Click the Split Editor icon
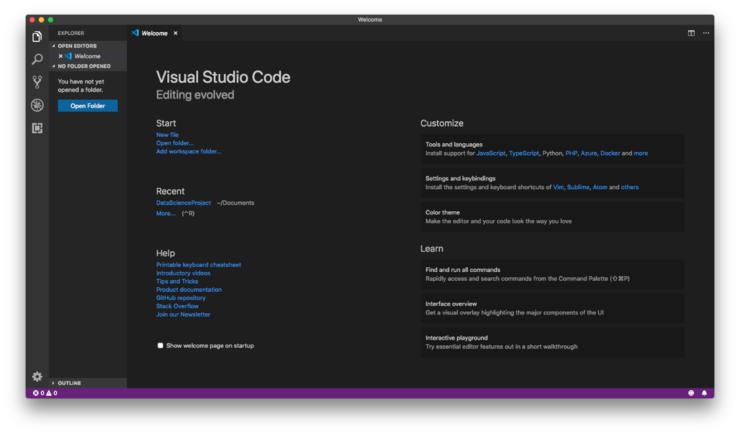The height and width of the screenshot is (435, 740). (x=691, y=33)
